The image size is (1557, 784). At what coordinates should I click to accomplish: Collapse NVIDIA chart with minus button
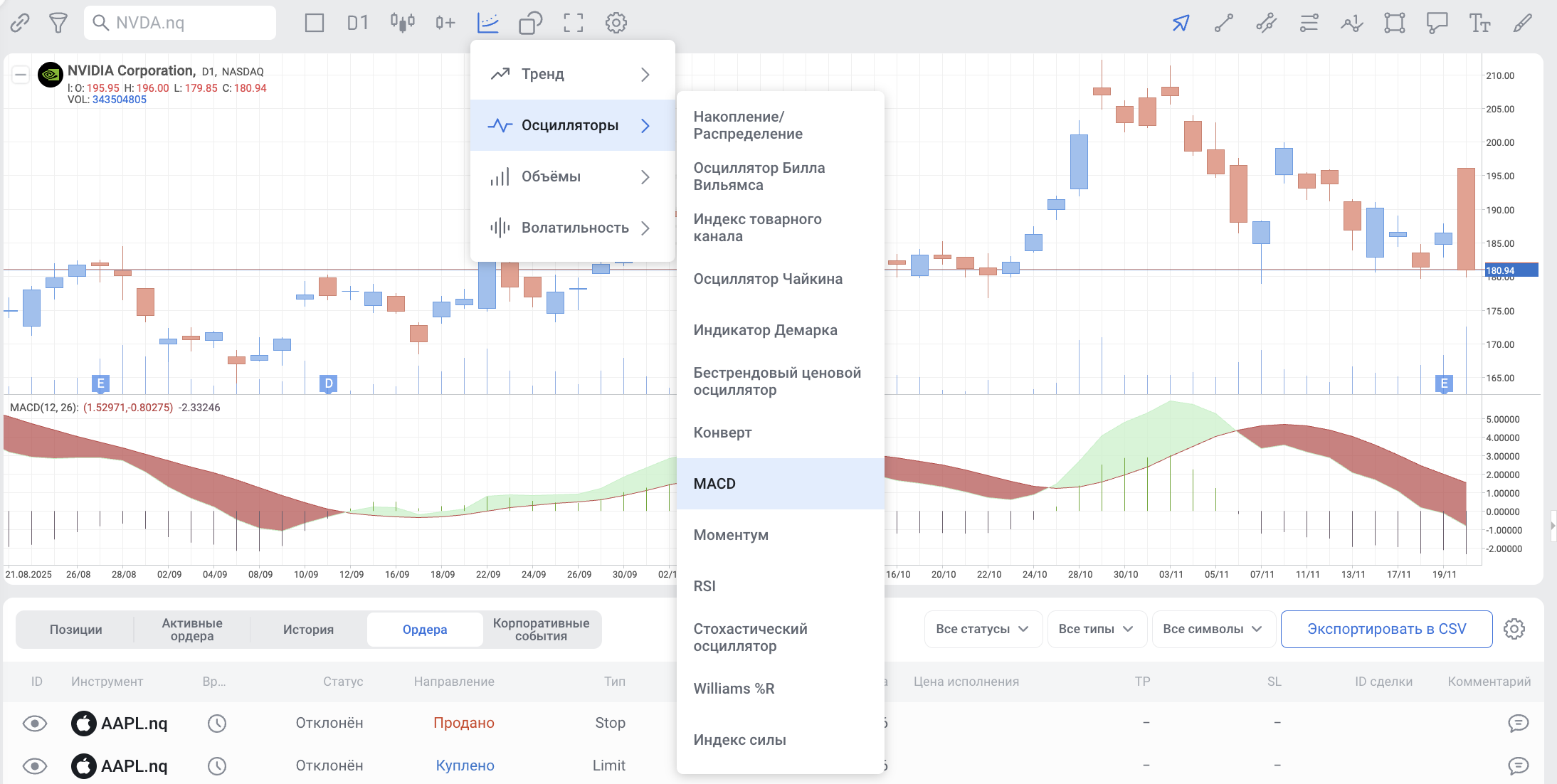tap(21, 74)
